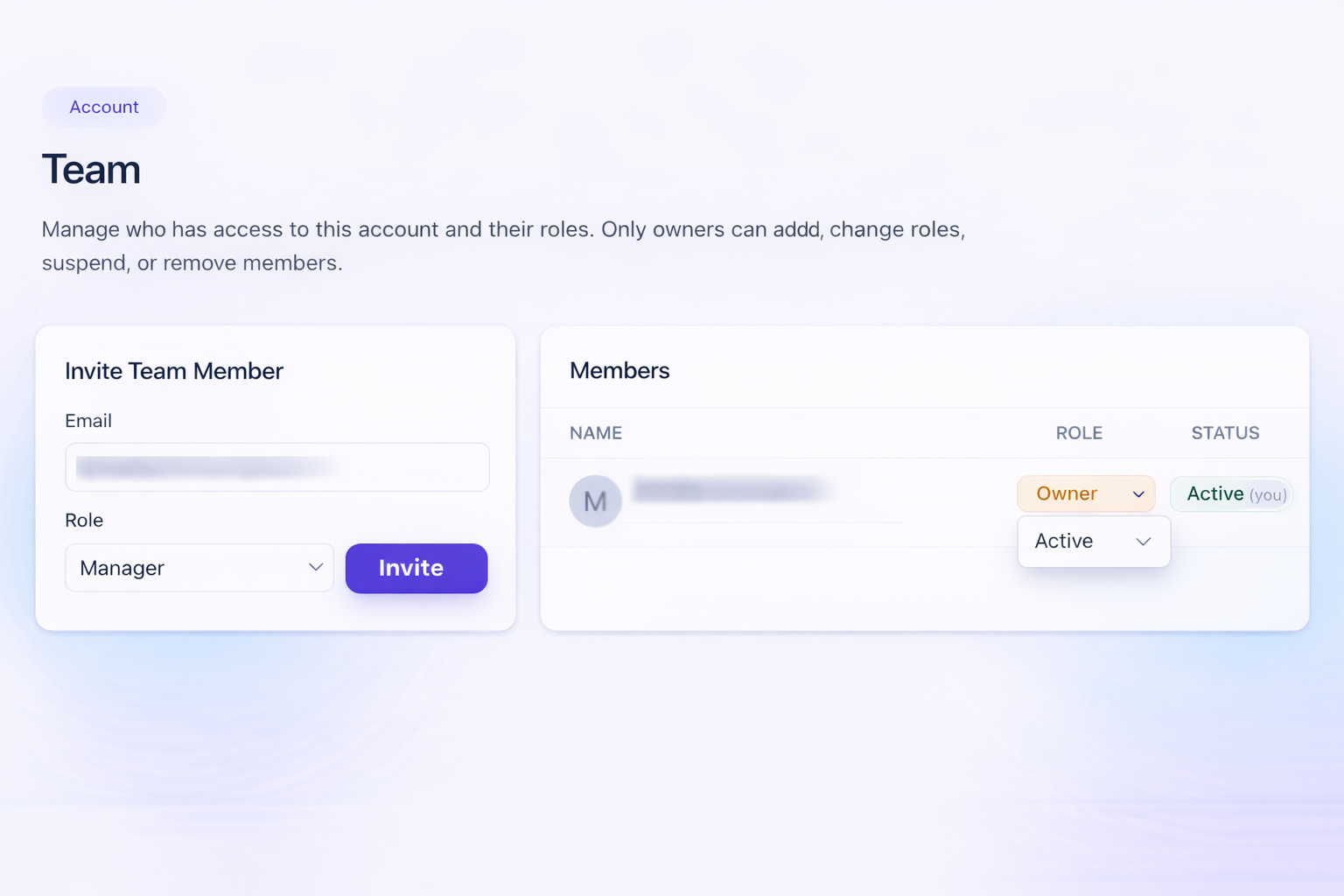The image size is (1344, 896).
Task: Focus the Email input field
Action: point(277,467)
